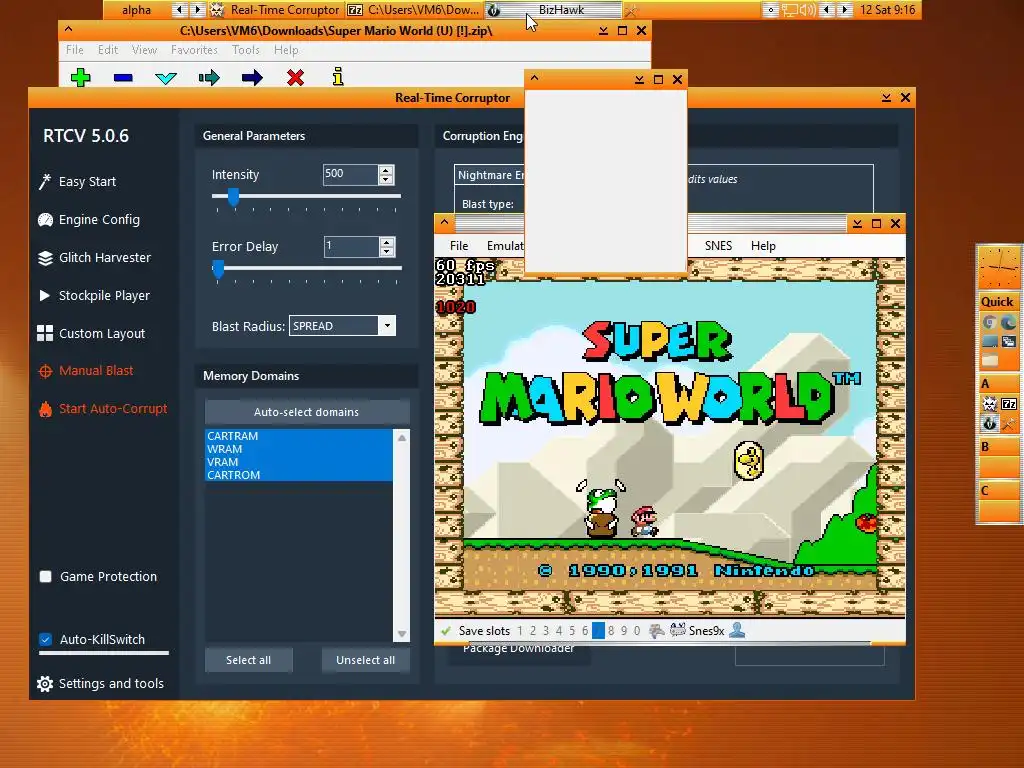Toggle the Game Protection checkbox
This screenshot has height=768, width=1024.
(46, 577)
